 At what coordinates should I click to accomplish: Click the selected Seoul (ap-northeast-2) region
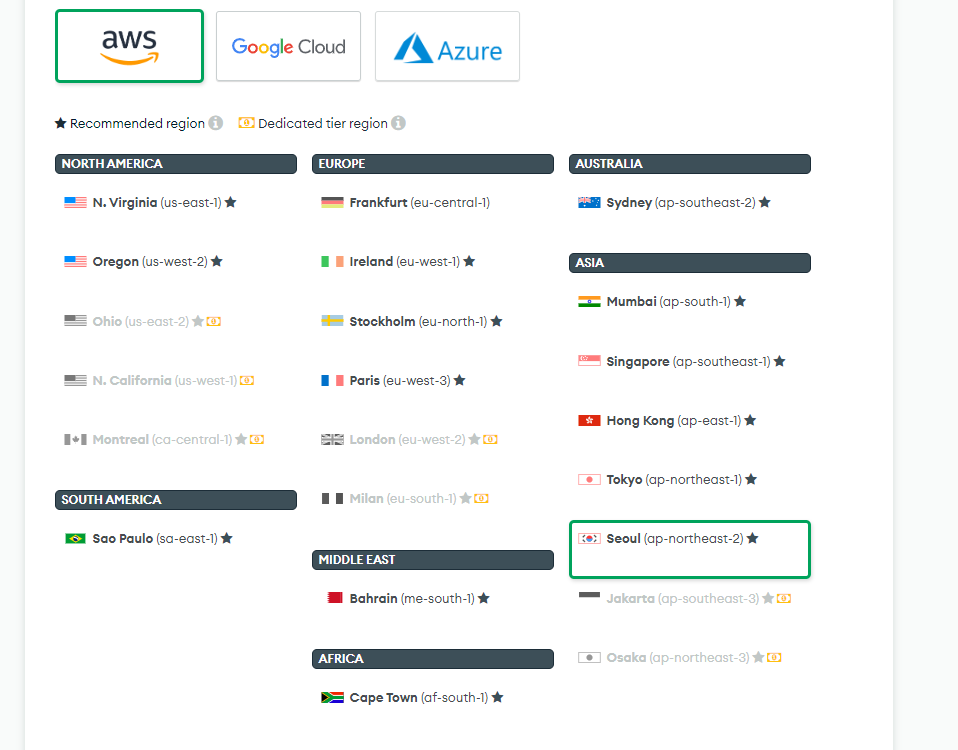coord(690,549)
